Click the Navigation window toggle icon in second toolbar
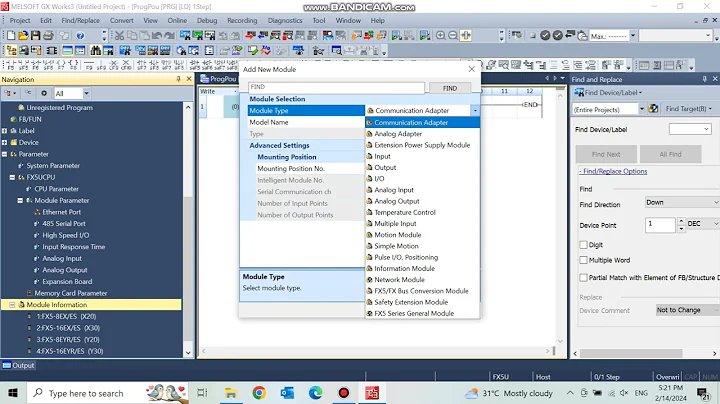Image resolution: width=720 pixels, height=404 pixels. click(11, 50)
